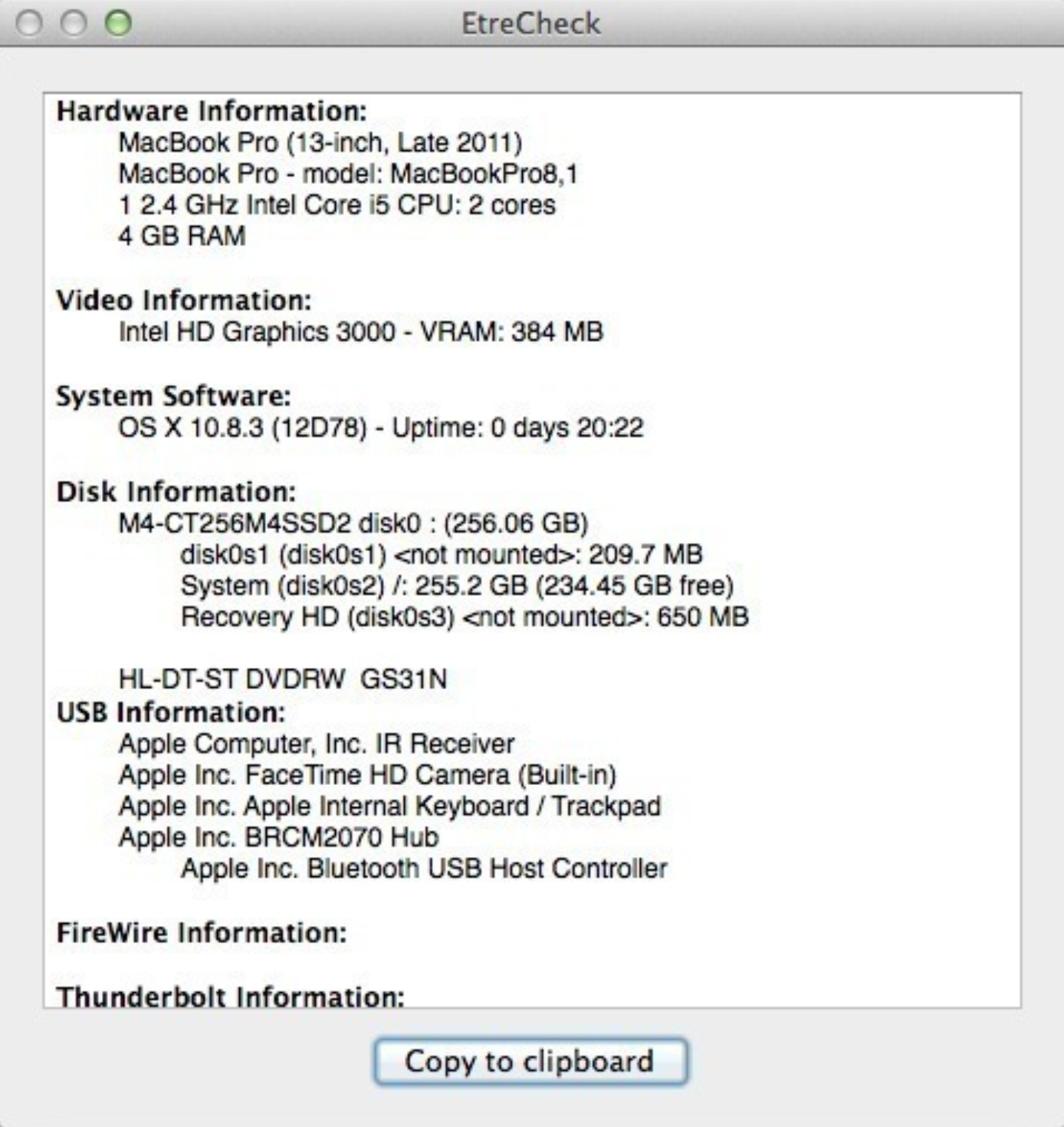This screenshot has height=1127, width=1064.
Task: Click the System disk0s2 255.2 GB line
Action: pyautogui.click(x=458, y=586)
